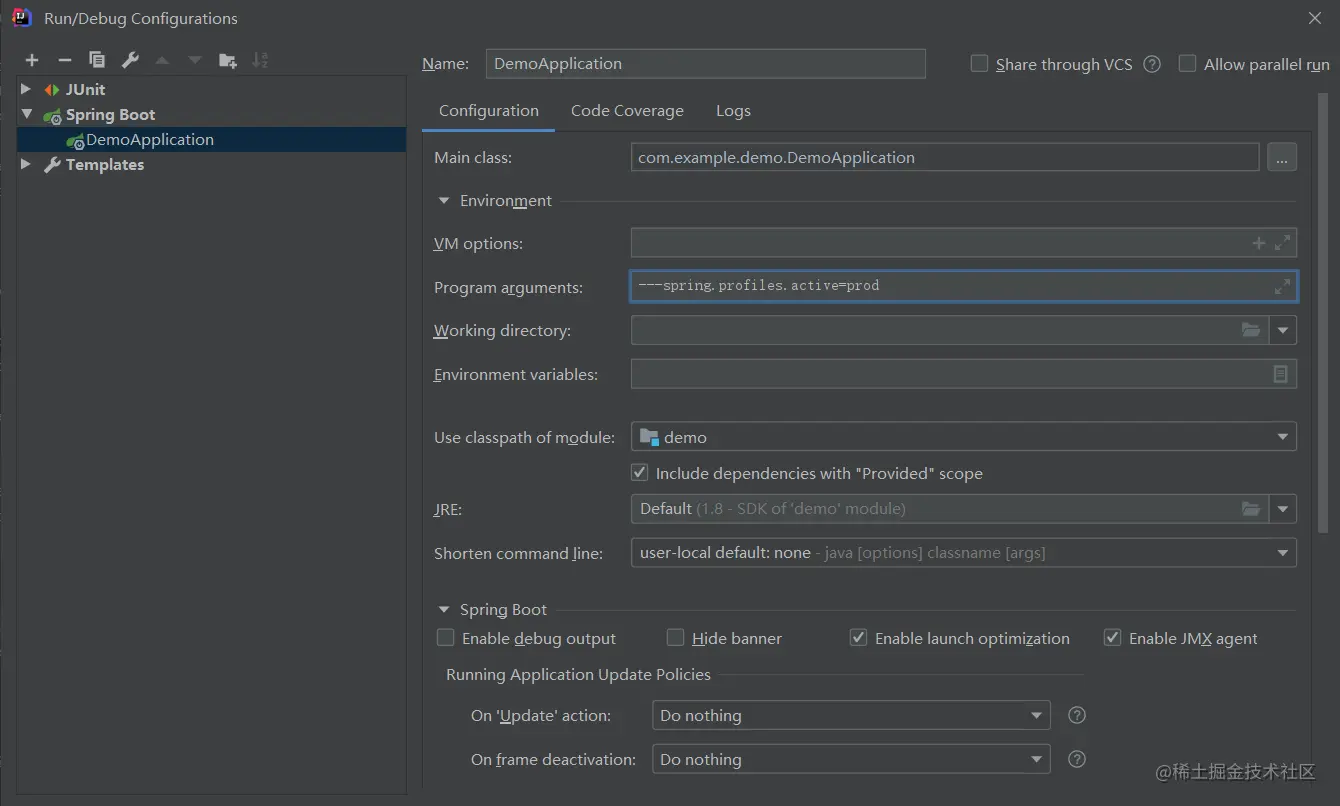Expand the Program arguments field editor
1340x806 pixels.
pyautogui.click(x=1282, y=287)
